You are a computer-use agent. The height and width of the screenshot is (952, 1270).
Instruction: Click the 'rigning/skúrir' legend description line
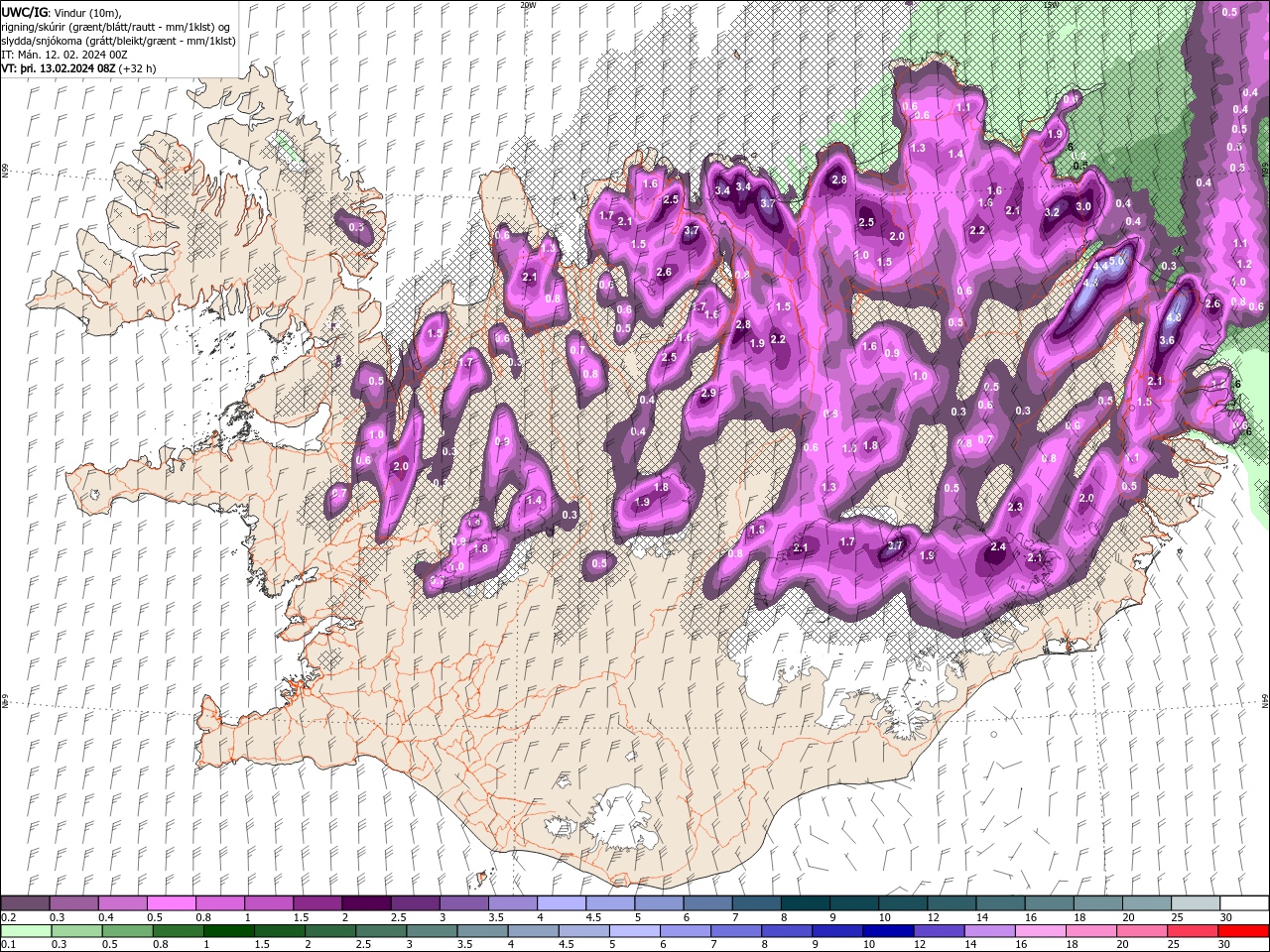pyautogui.click(x=117, y=26)
